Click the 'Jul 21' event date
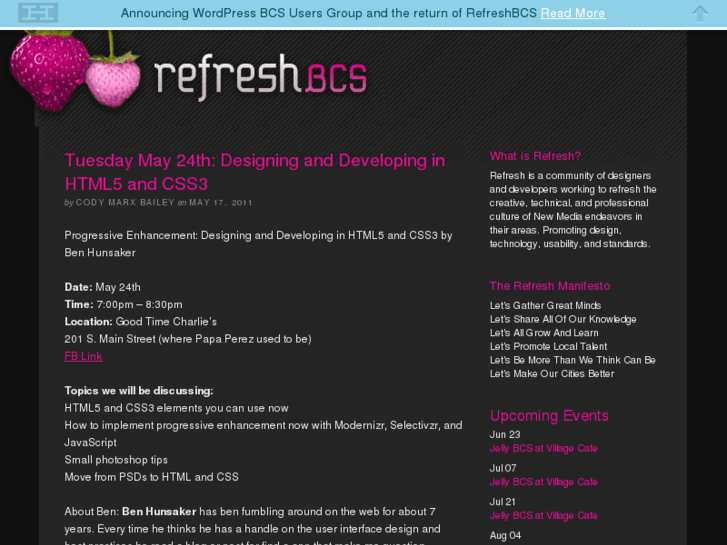 503,501
